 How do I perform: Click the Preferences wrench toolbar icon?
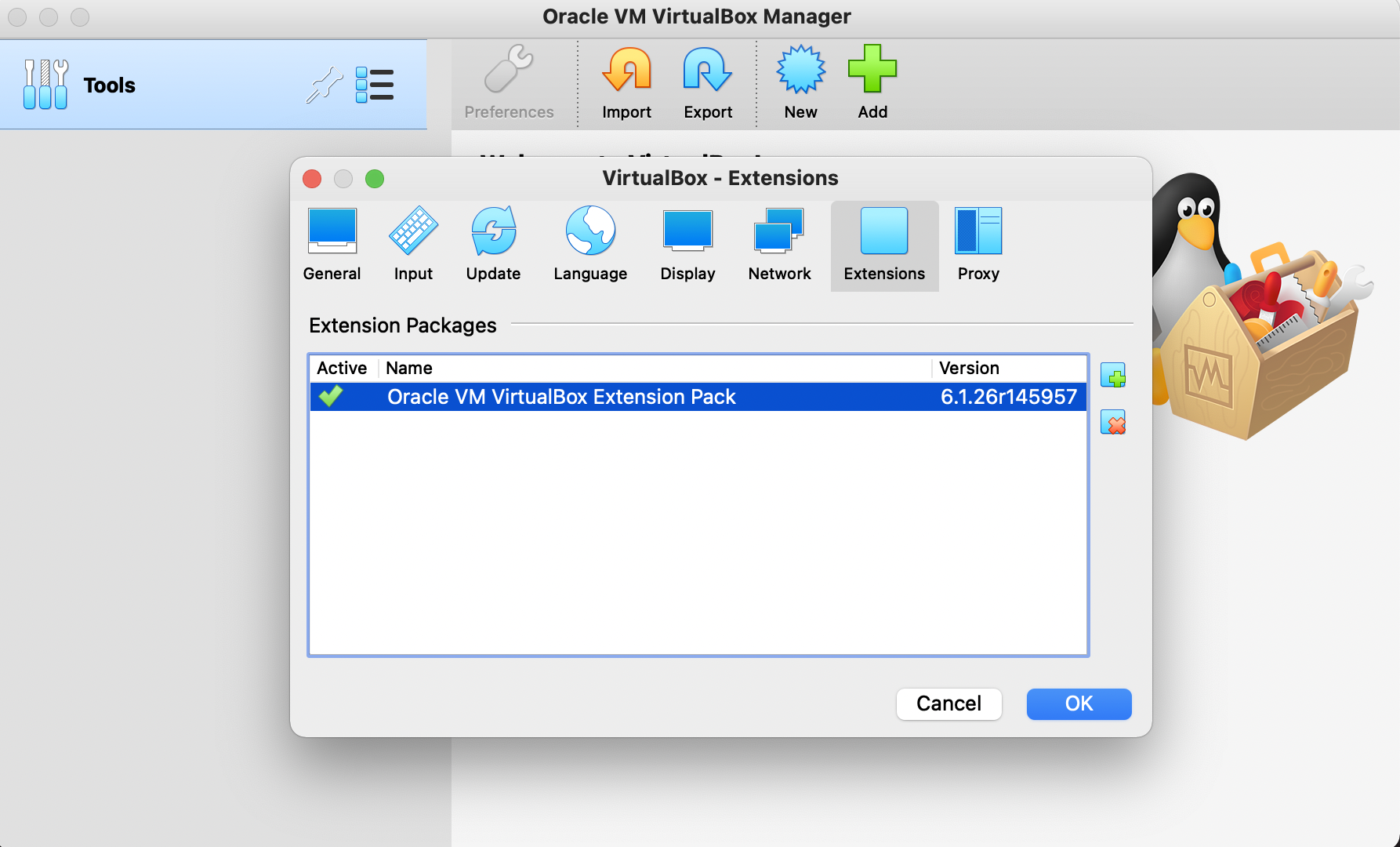pos(509,83)
